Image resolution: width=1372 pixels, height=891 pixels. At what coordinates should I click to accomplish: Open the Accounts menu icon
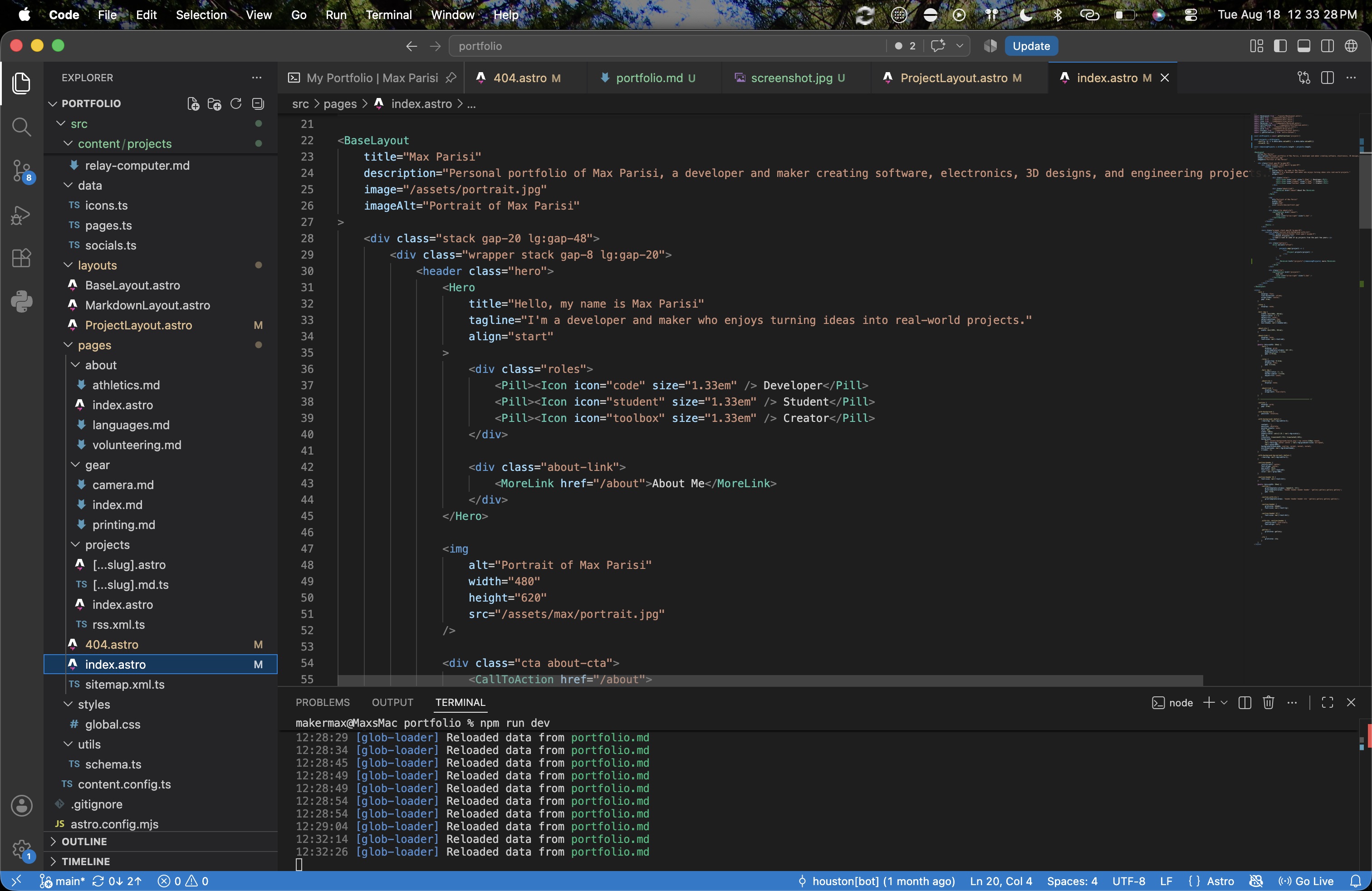point(21,806)
